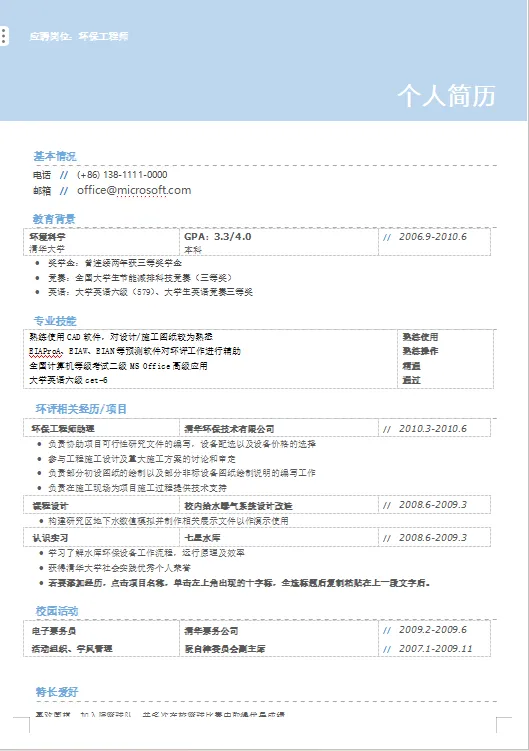Image resolution: width=529 pixels, height=751 pixels.
Task: Click 清华大学 in the education table
Action: tap(47, 249)
